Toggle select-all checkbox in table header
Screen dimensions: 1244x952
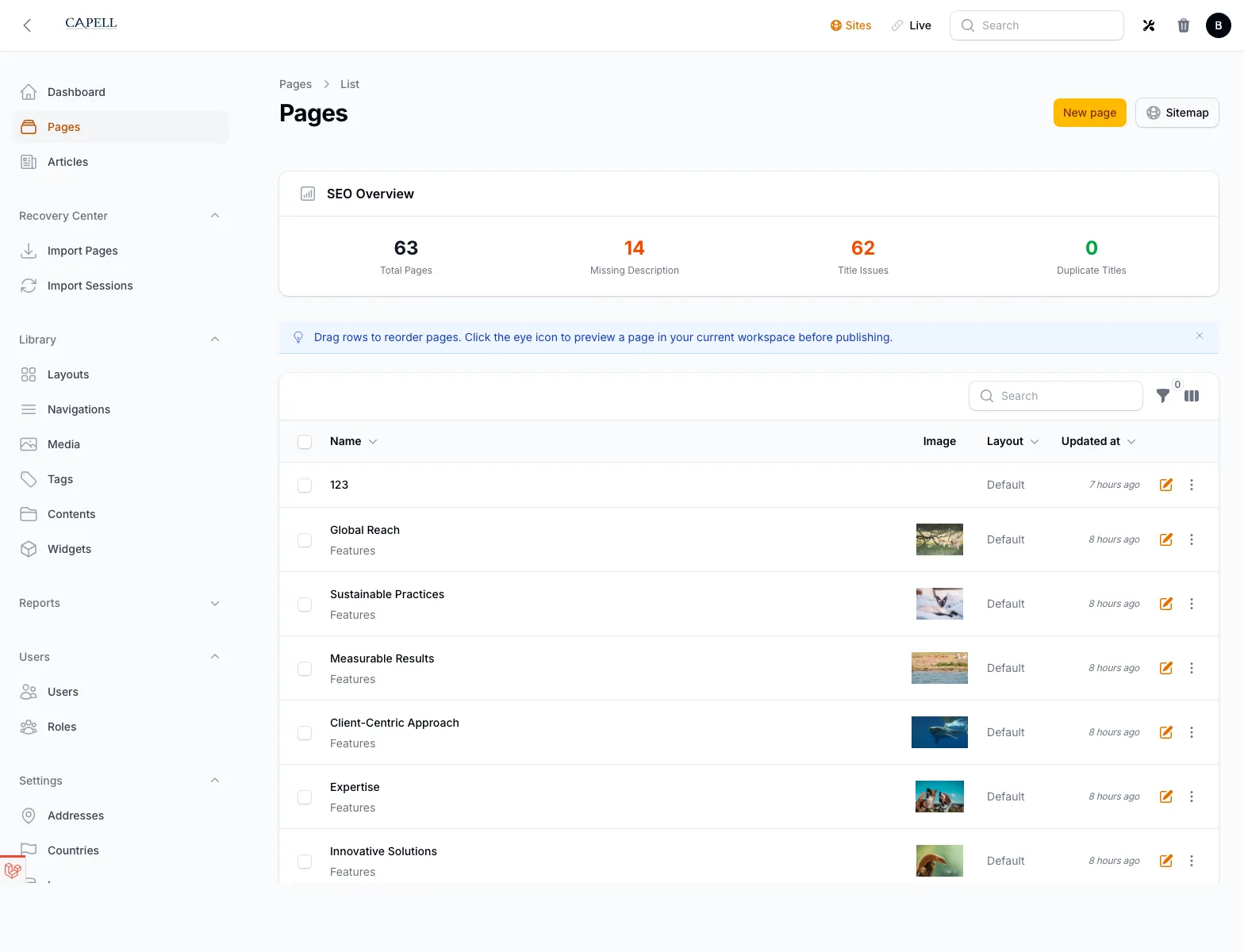(305, 442)
